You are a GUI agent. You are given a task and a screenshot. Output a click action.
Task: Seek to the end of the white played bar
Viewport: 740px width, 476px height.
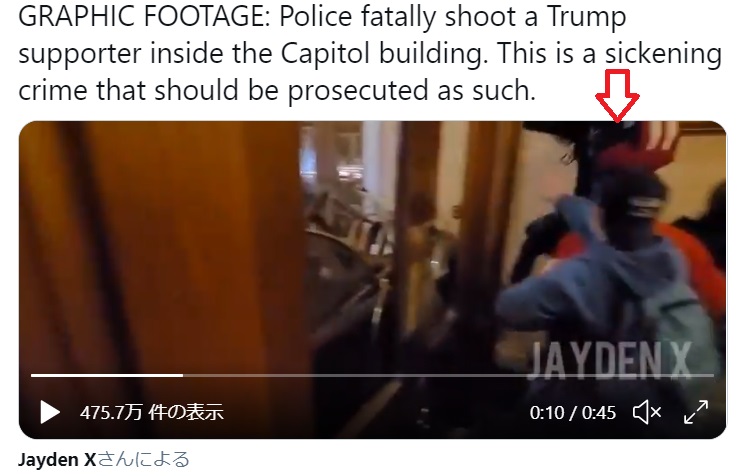click(x=182, y=376)
